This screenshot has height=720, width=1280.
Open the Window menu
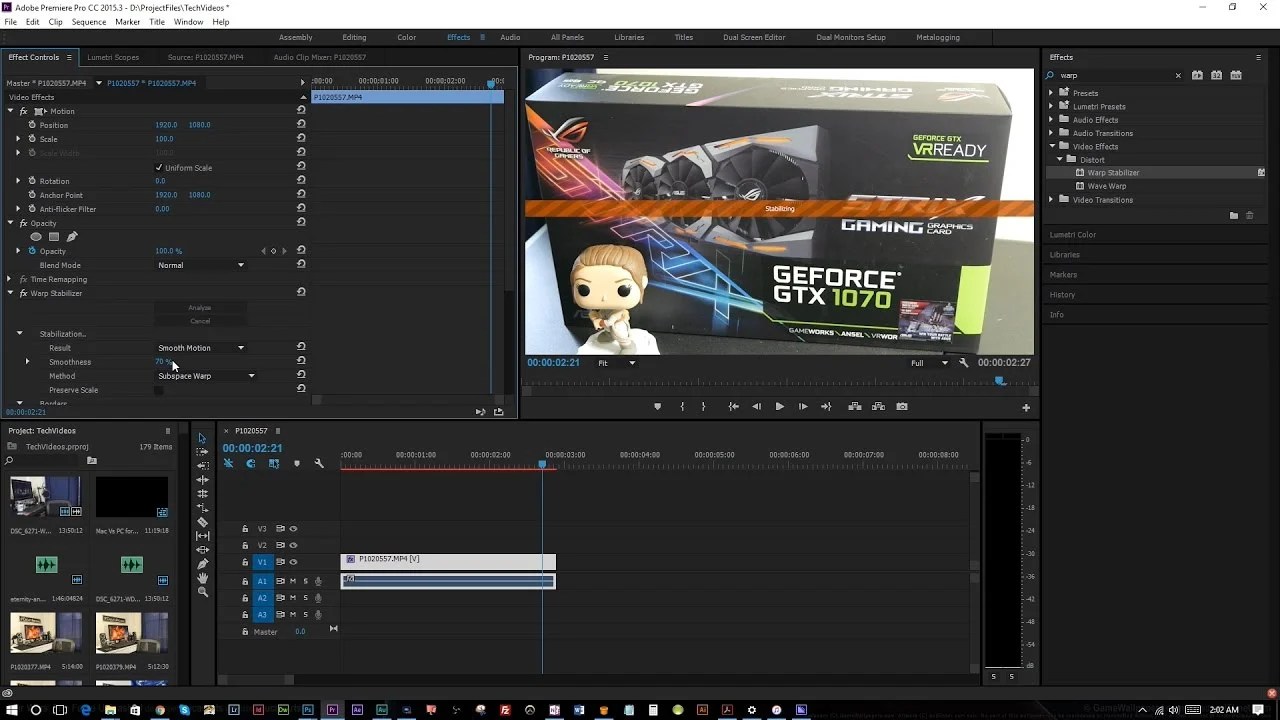(x=188, y=21)
